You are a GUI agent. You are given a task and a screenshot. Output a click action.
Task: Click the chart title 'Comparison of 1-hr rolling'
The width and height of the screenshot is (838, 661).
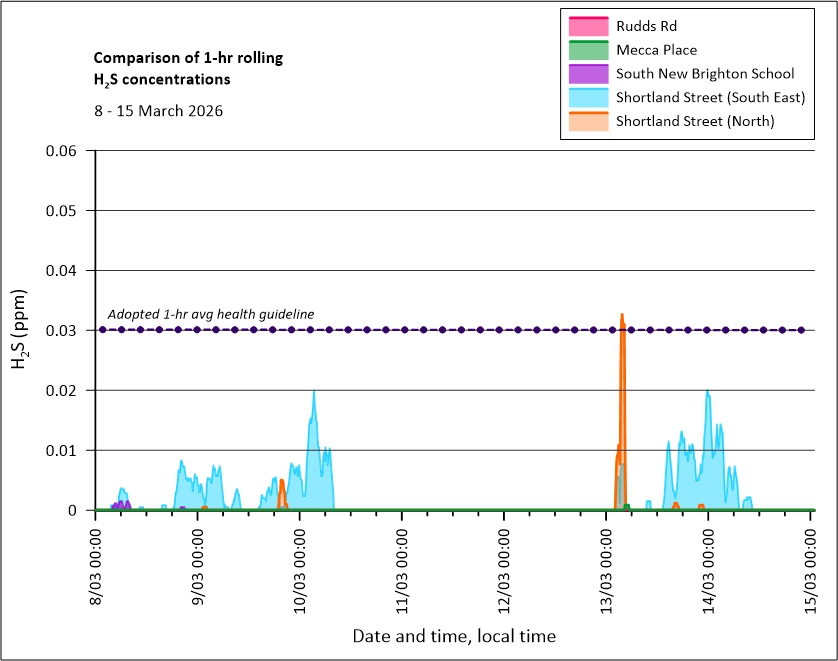188,58
